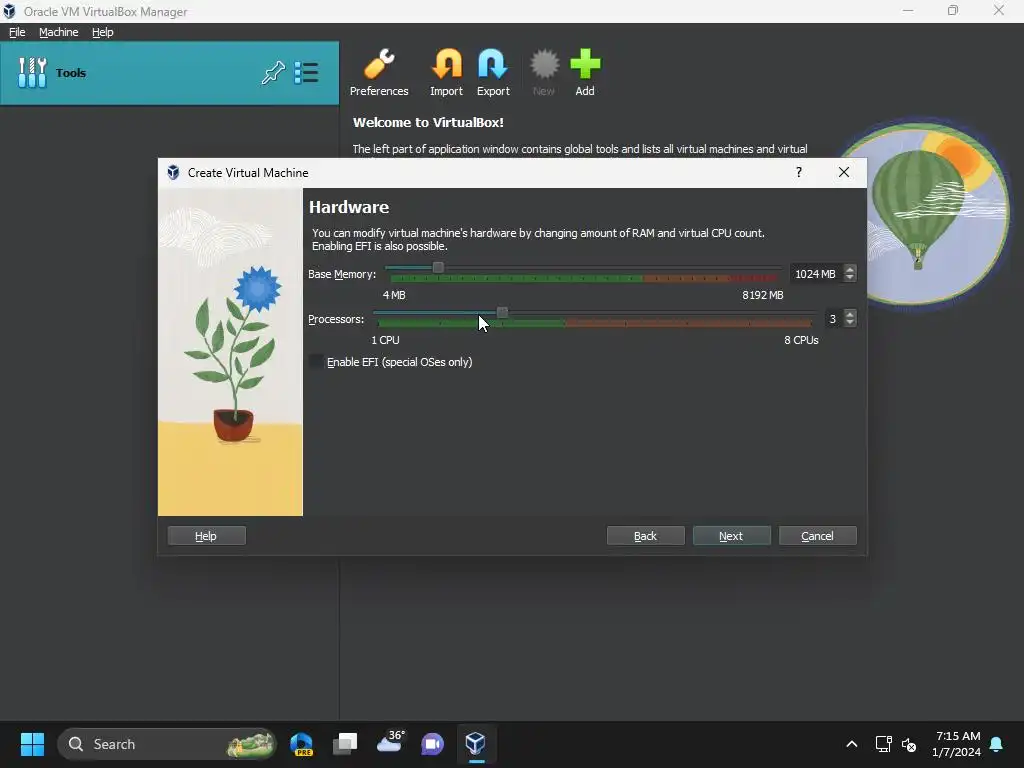Click the Export appliance icon
1024x768 pixels.
pyautogui.click(x=492, y=72)
